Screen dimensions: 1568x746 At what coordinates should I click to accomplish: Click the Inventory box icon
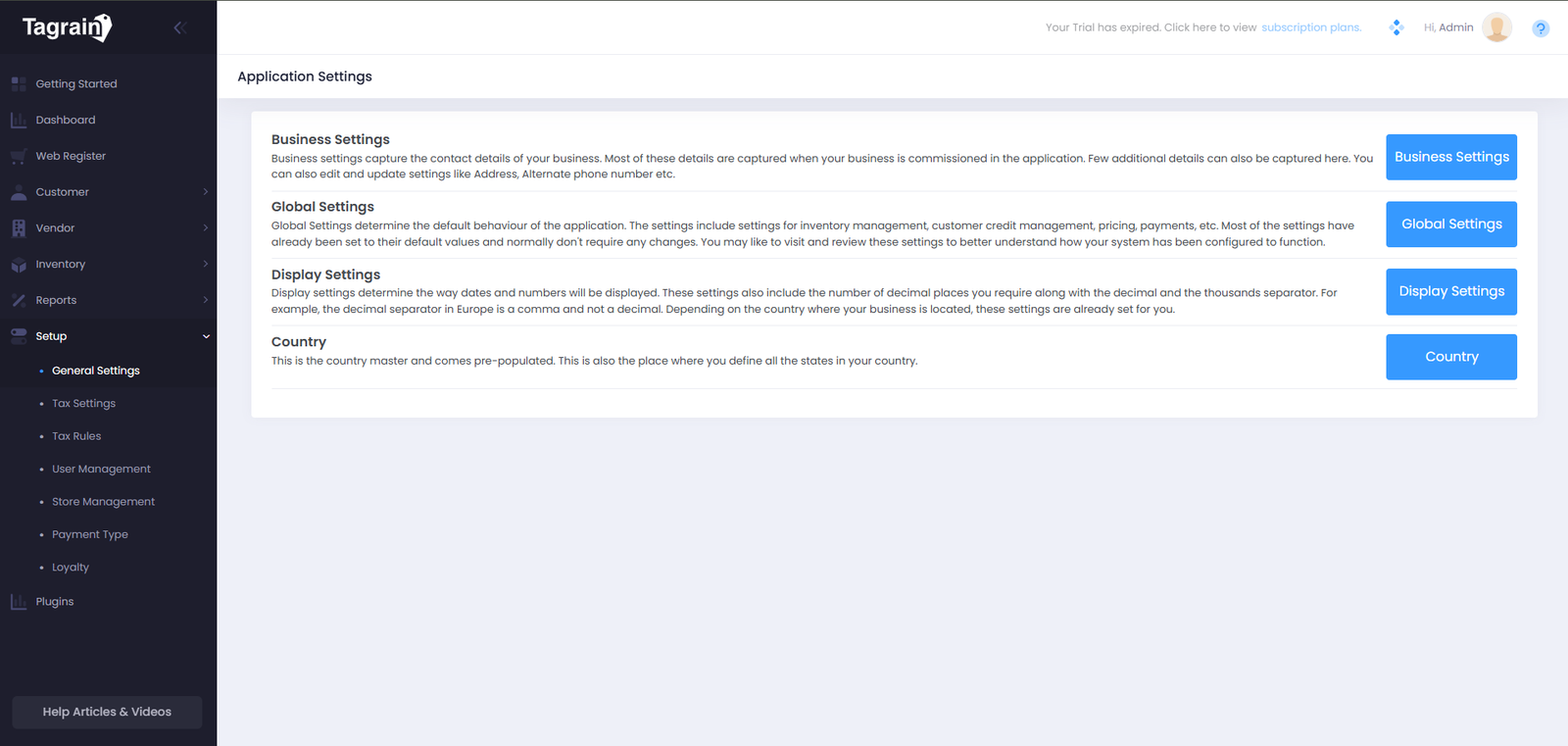(19, 265)
